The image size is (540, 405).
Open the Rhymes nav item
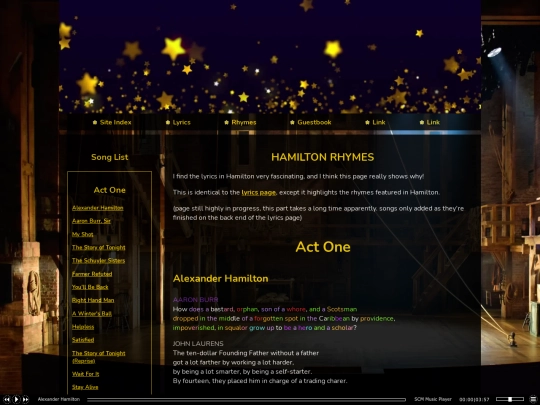point(244,122)
